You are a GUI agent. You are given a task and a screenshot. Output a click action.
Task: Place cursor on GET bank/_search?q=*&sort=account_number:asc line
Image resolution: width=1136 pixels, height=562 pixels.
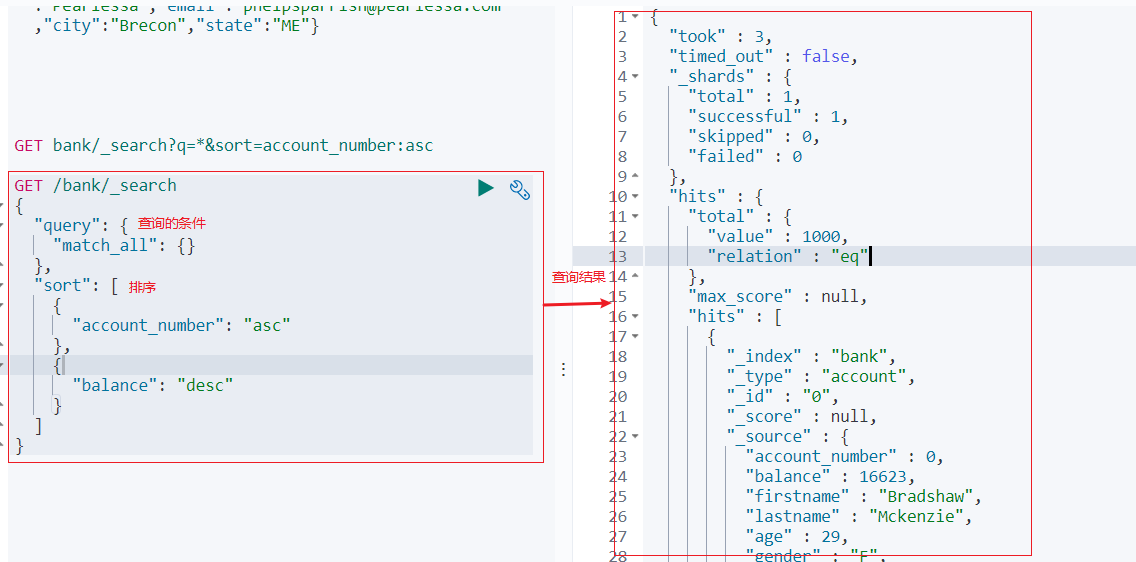pyautogui.click(x=223, y=146)
